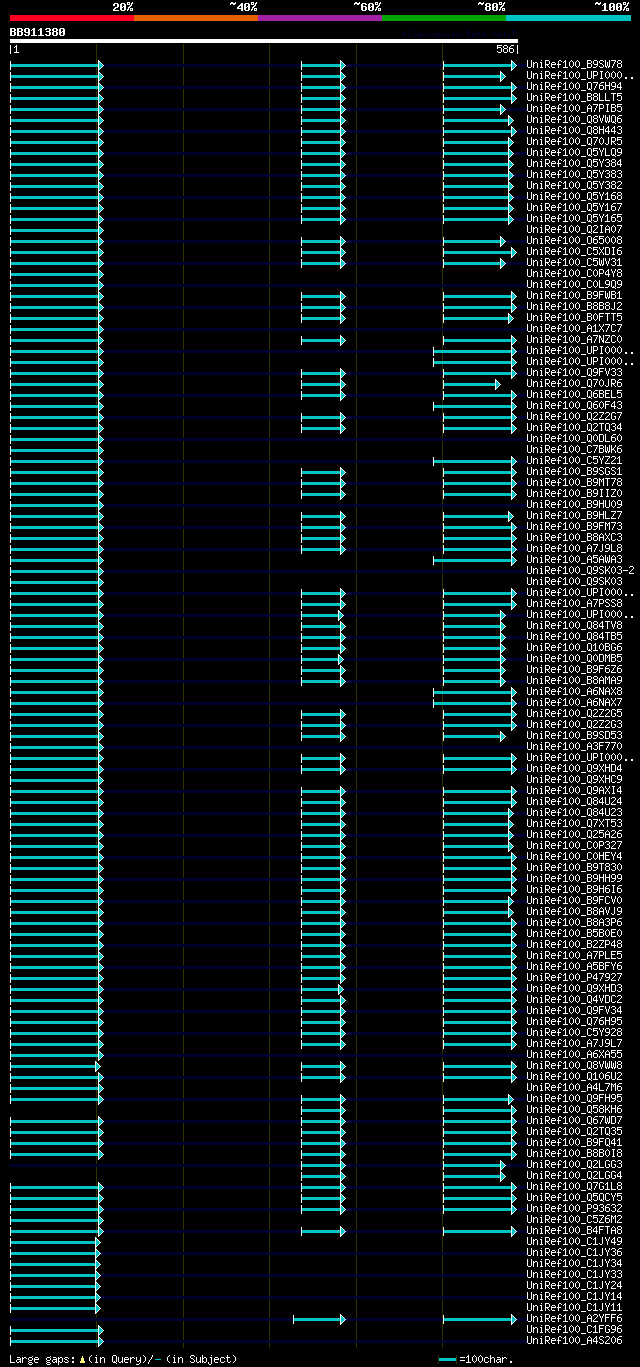Image resolution: width=640 pixels, height=1367 pixels.
Task: Select the UniRef100_B9SD53 entry
Action: 574,735
